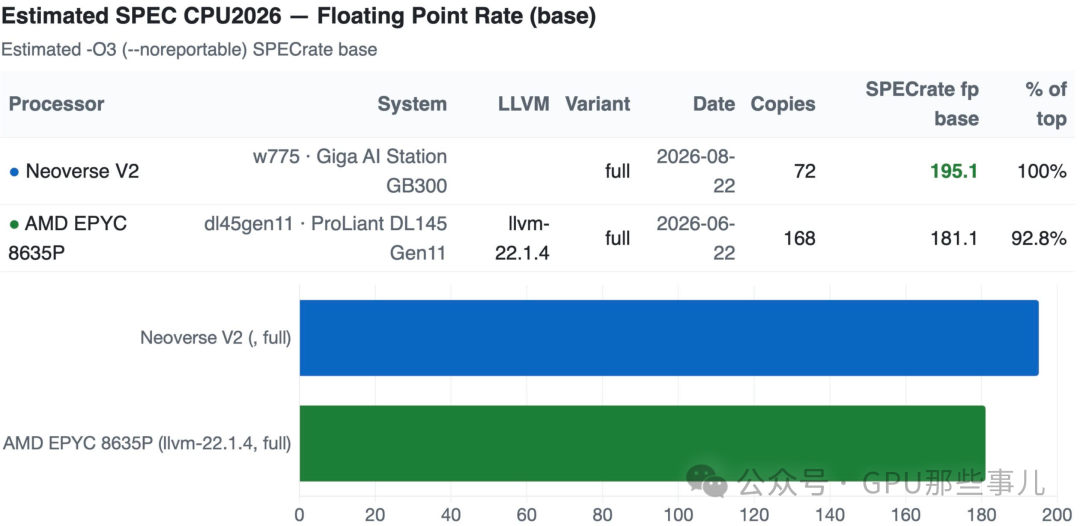
Task: Sort table by System column header
Action: tap(412, 104)
